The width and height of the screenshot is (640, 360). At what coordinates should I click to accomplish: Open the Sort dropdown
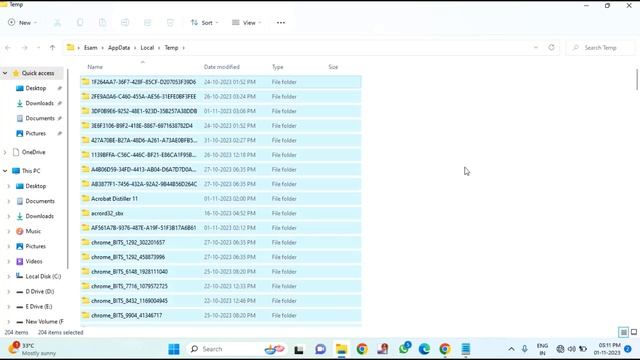[x=204, y=23]
